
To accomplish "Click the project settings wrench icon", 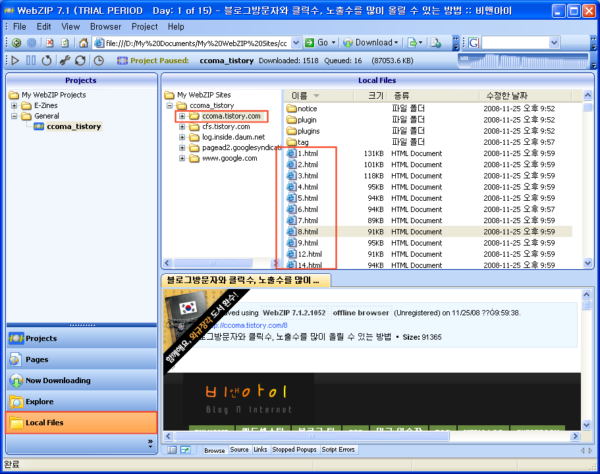I will click(65, 60).
